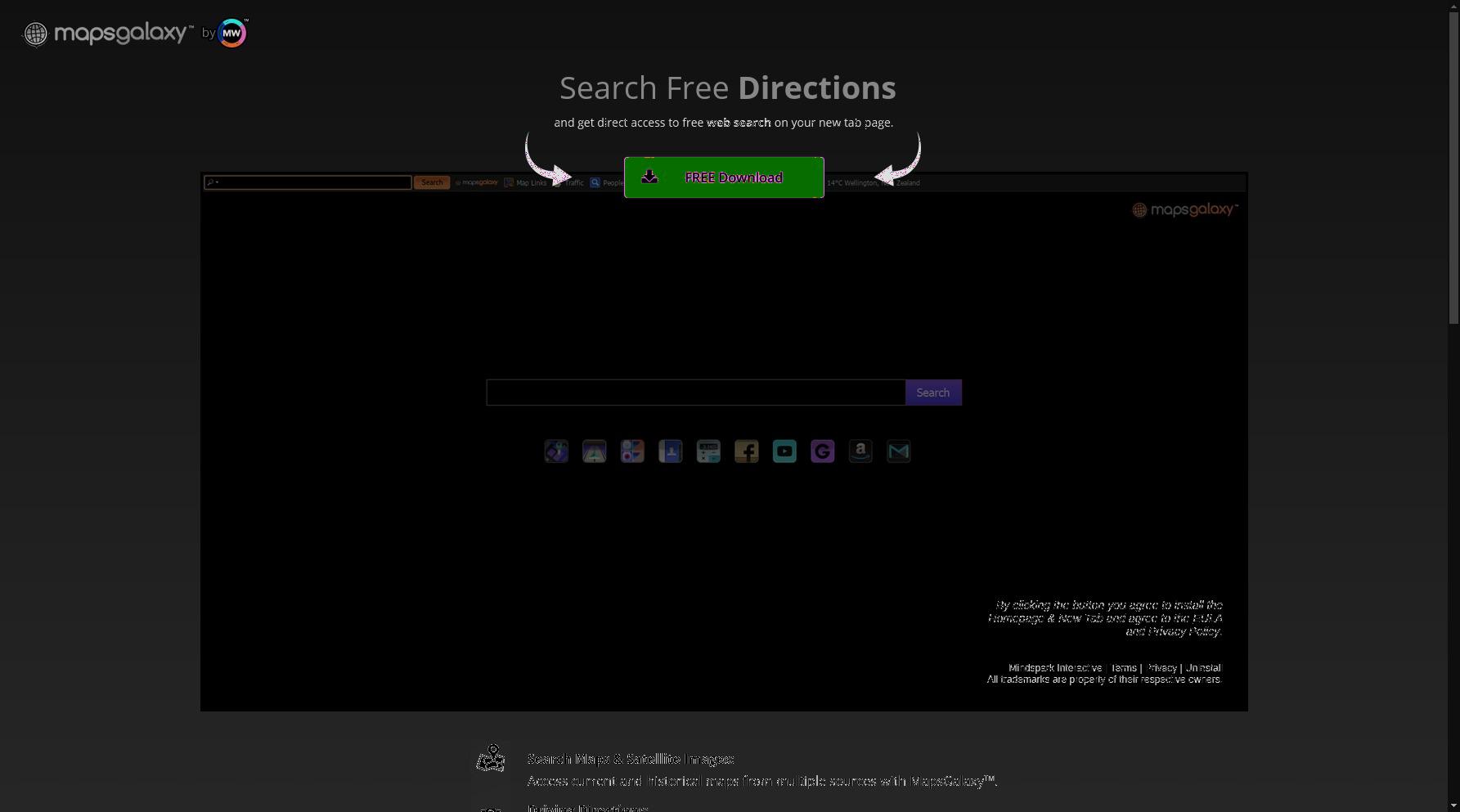Open the EULA link
The image size is (1460, 812).
click(1207, 618)
